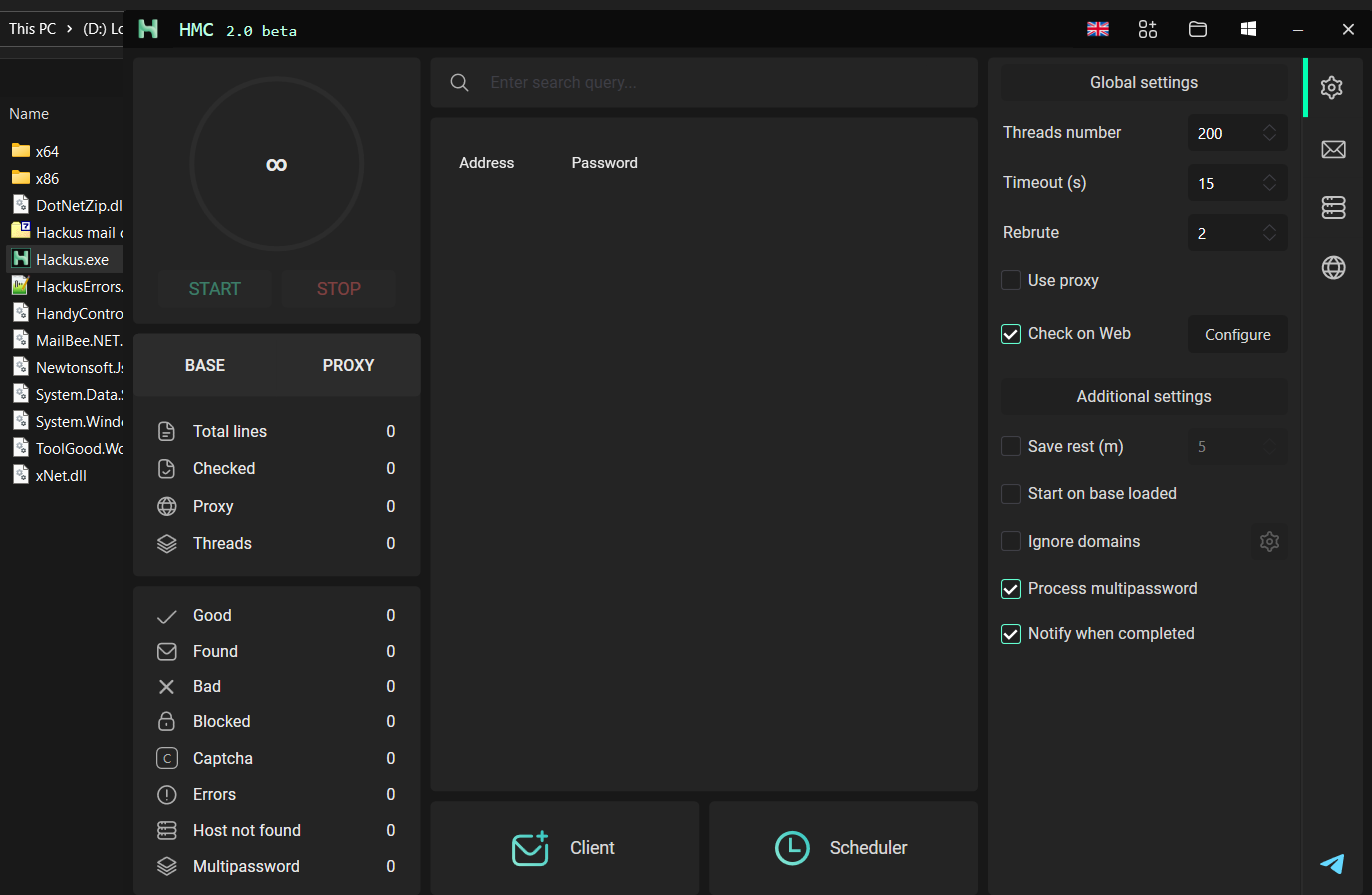Uncheck the Check on Web option

(1011, 334)
